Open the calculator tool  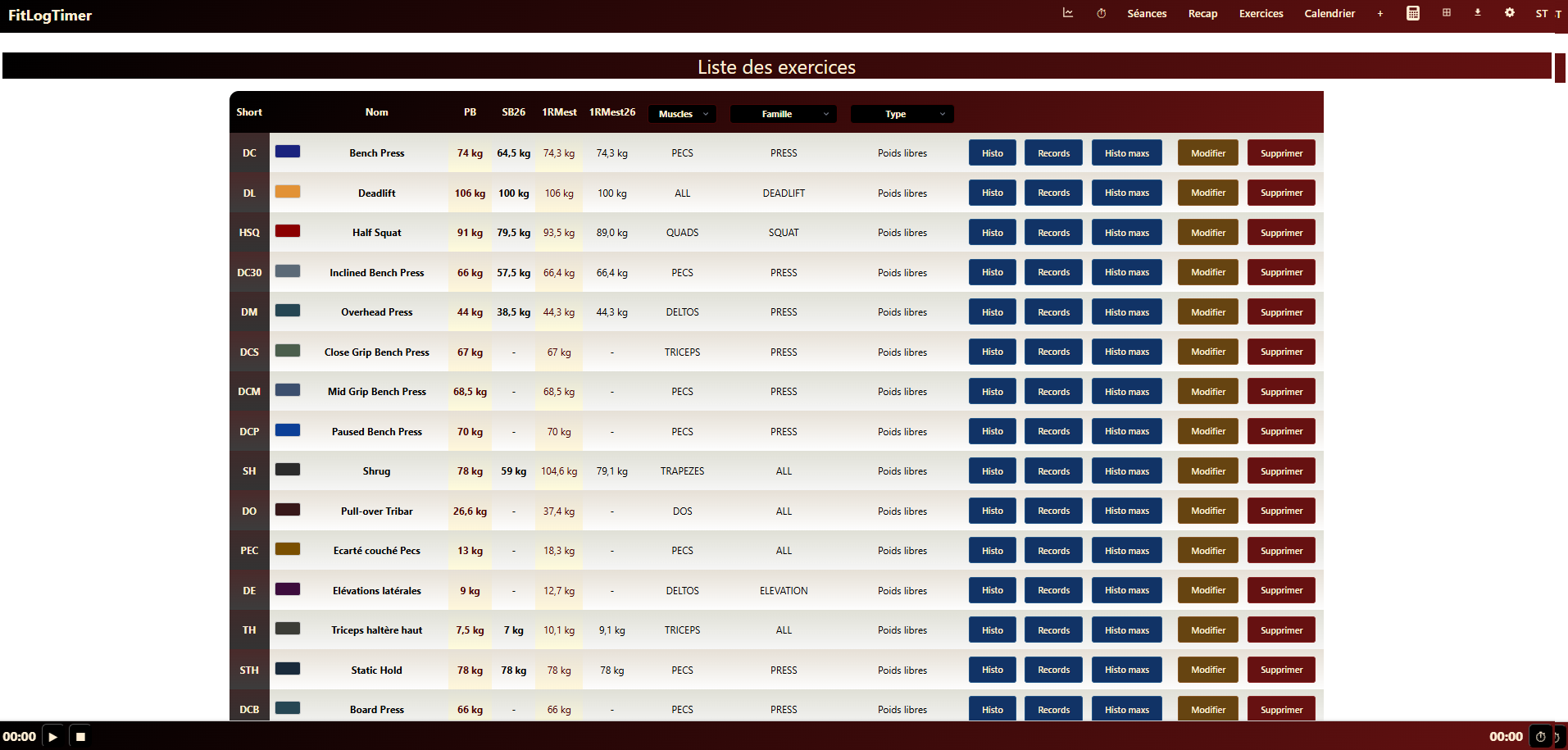click(1413, 13)
